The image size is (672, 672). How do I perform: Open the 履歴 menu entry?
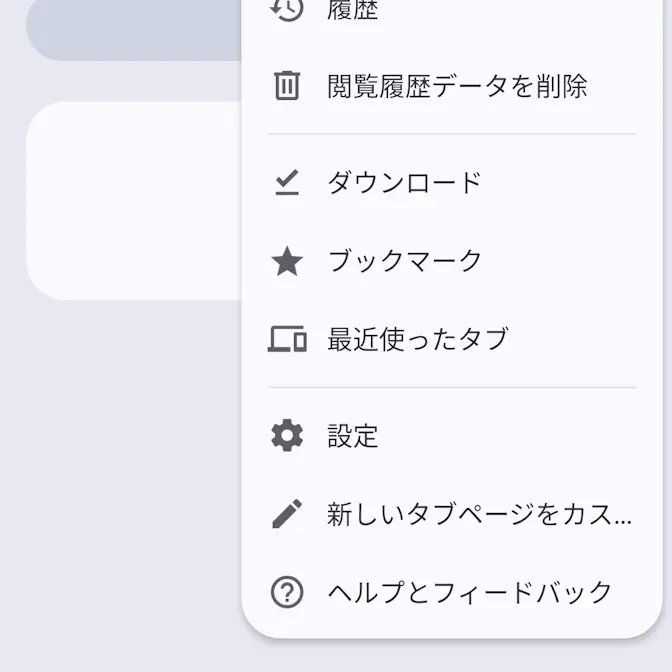pyautogui.click(x=353, y=10)
